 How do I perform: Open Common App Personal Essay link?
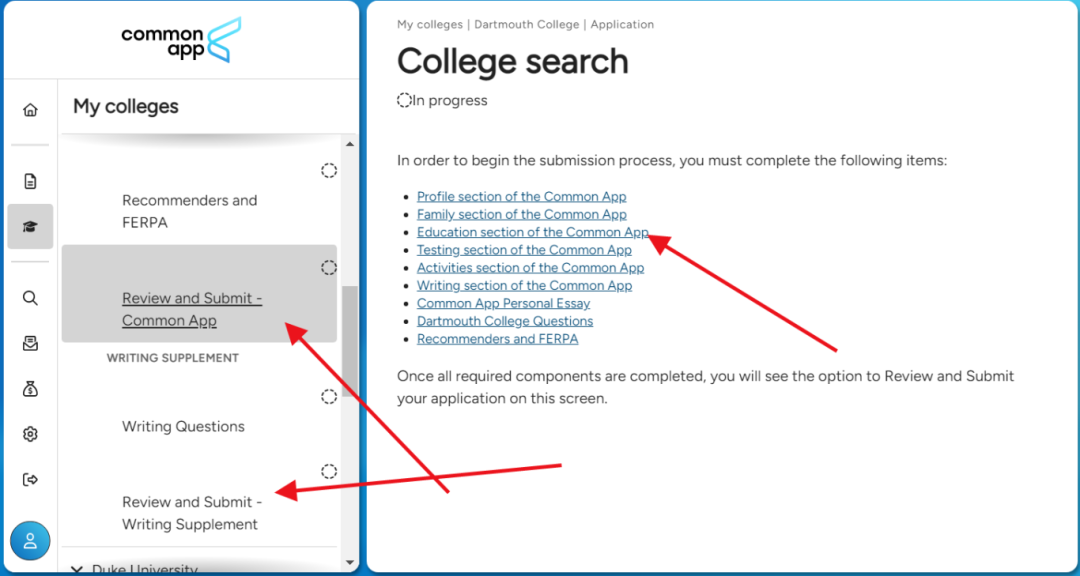click(x=503, y=303)
